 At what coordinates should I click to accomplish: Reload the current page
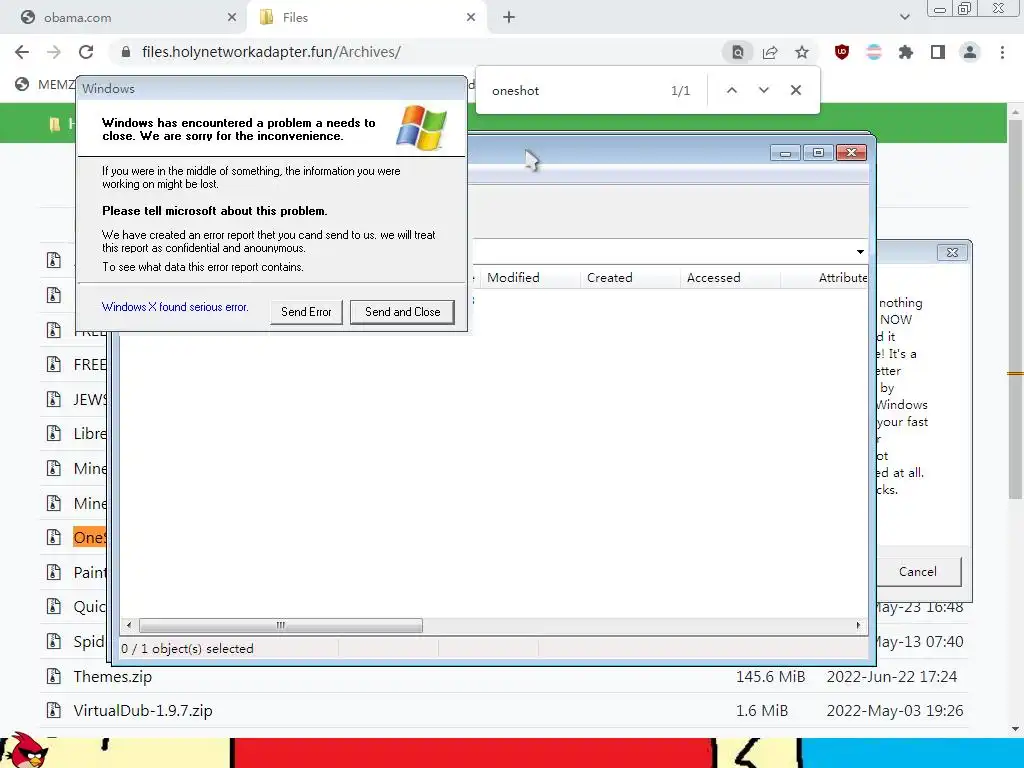[x=86, y=52]
